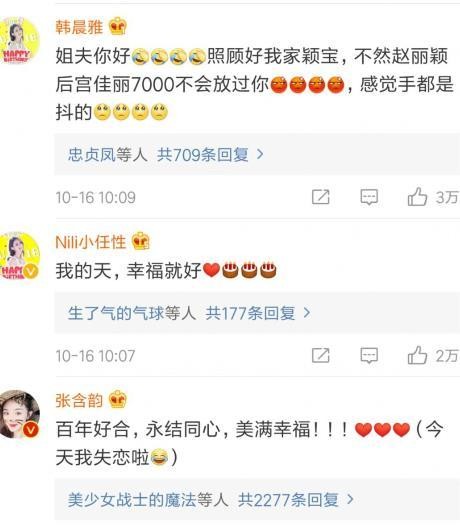Tap crown badge next to 韩晨雅
Viewport: 460px width, 527px height.
118,26
